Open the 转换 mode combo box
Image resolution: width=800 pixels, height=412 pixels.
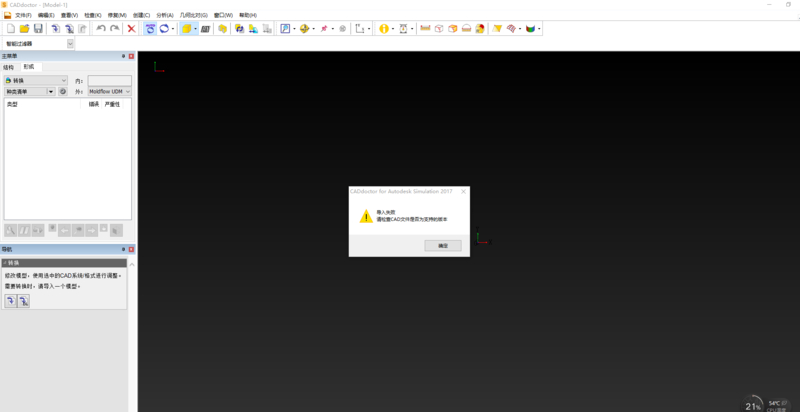tap(36, 81)
